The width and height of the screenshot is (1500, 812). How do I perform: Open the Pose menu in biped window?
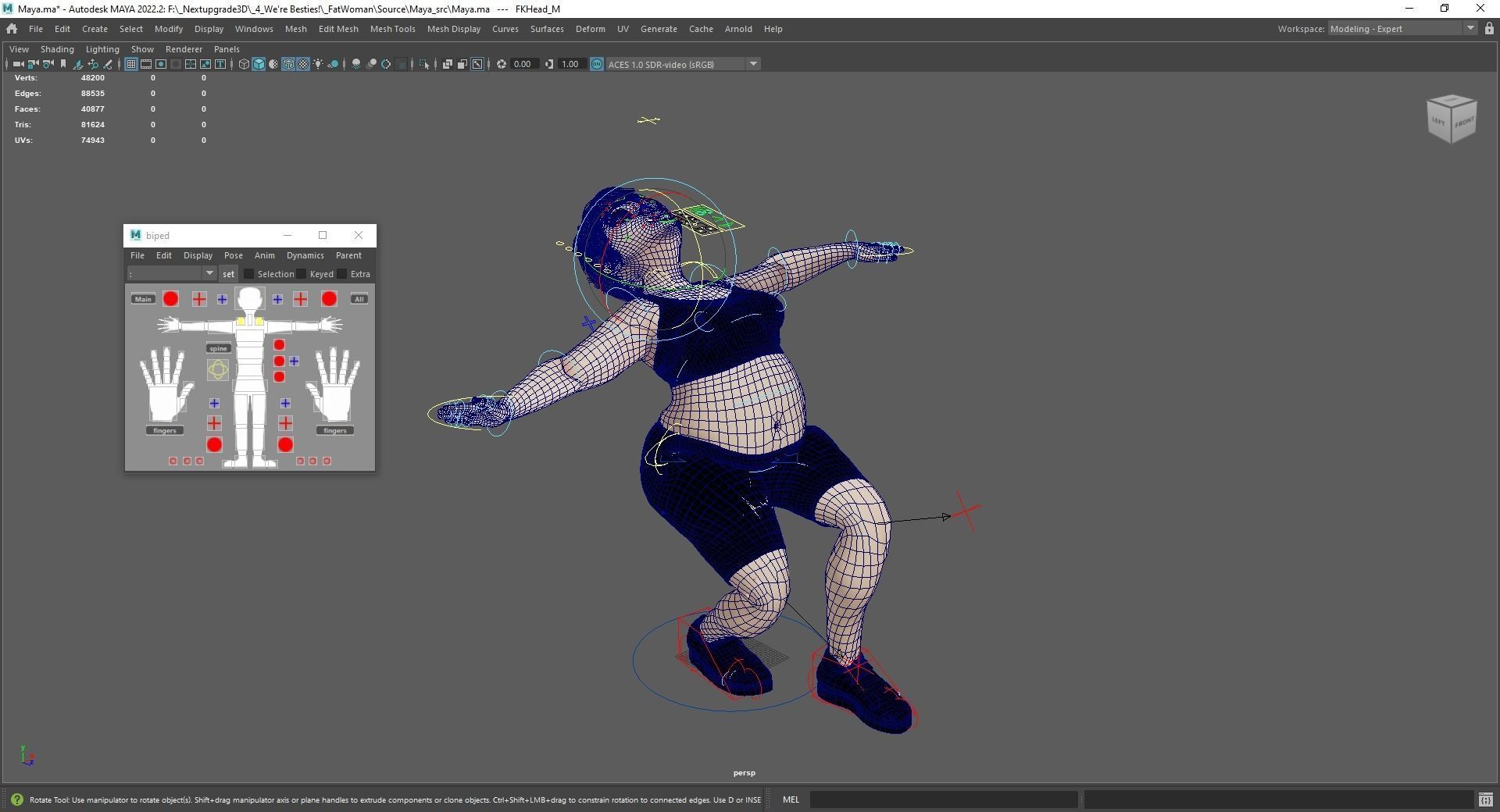tap(233, 255)
